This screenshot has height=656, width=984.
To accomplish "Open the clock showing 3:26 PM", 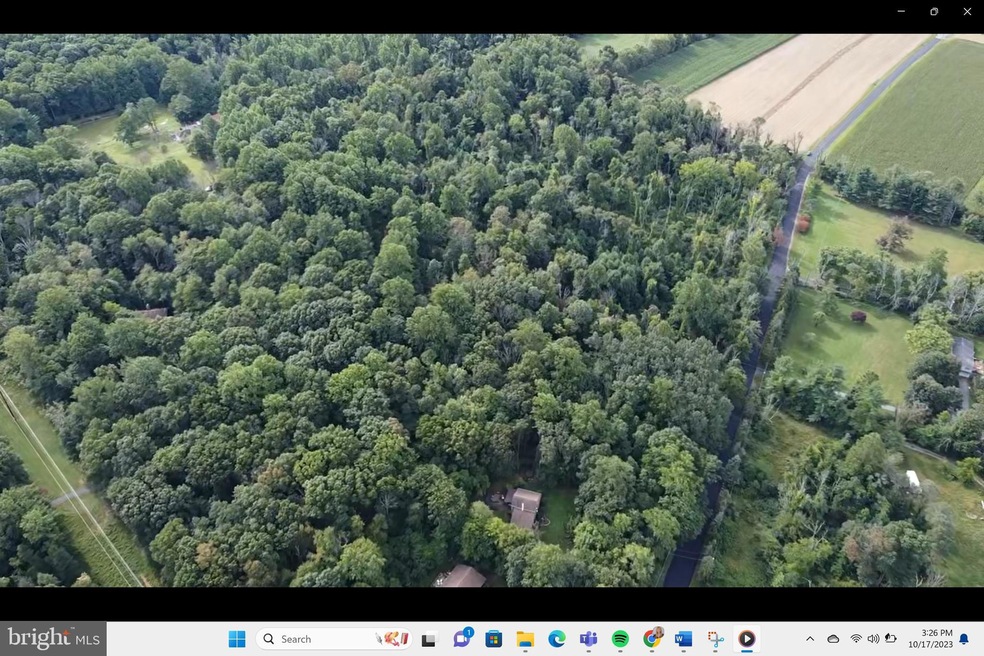I will (x=930, y=638).
